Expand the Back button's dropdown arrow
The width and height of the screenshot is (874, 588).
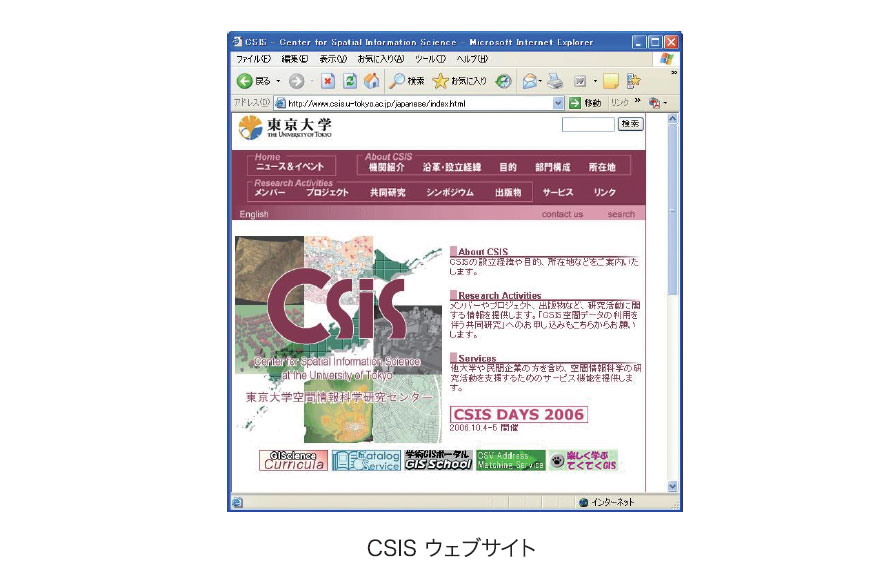pos(277,80)
